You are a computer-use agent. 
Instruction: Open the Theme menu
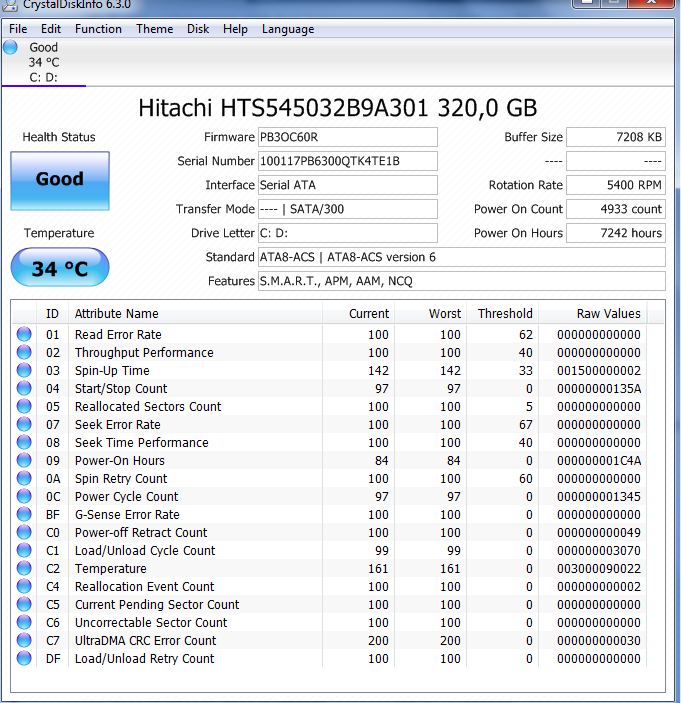point(155,29)
